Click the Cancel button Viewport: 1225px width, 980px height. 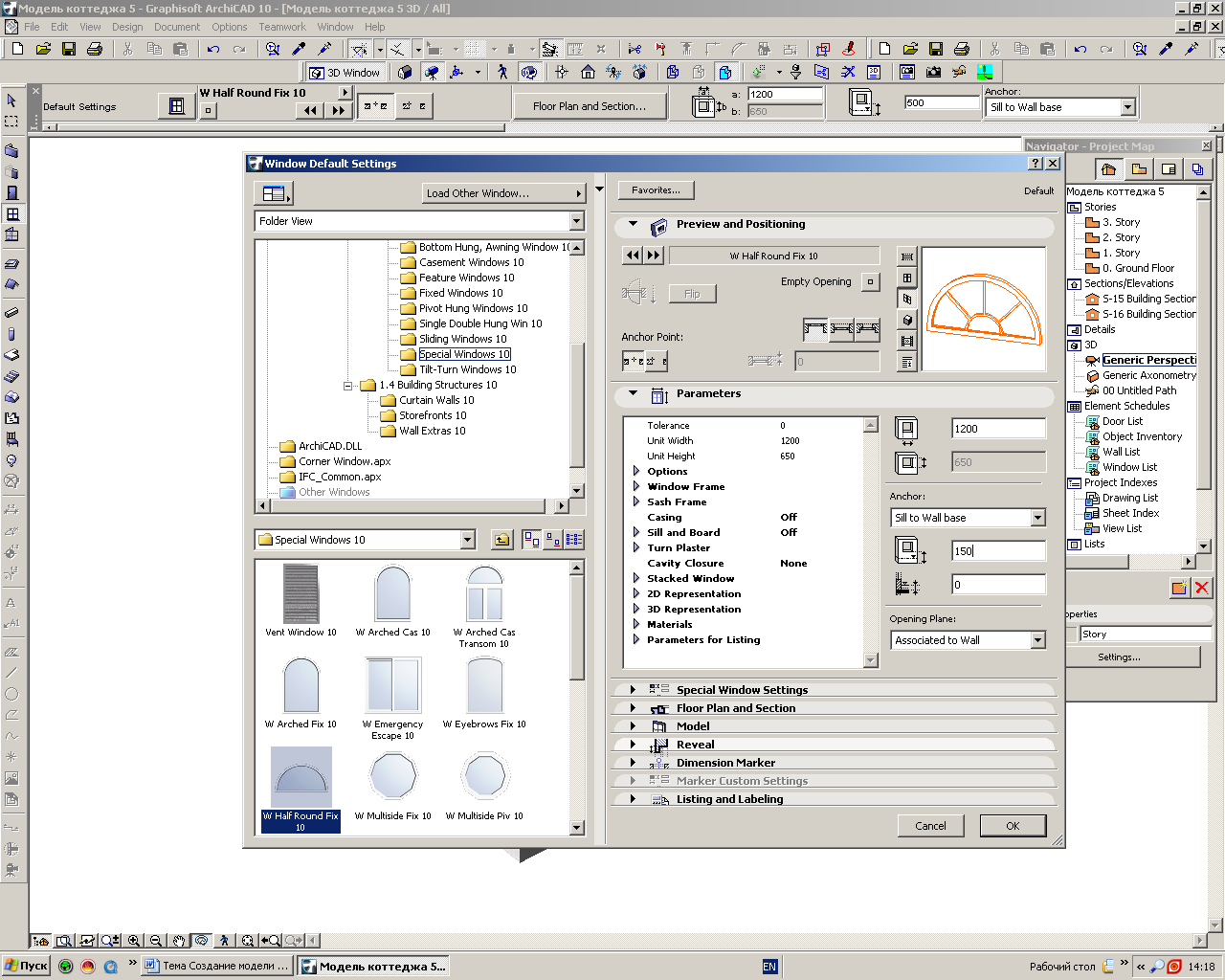pyautogui.click(x=930, y=825)
